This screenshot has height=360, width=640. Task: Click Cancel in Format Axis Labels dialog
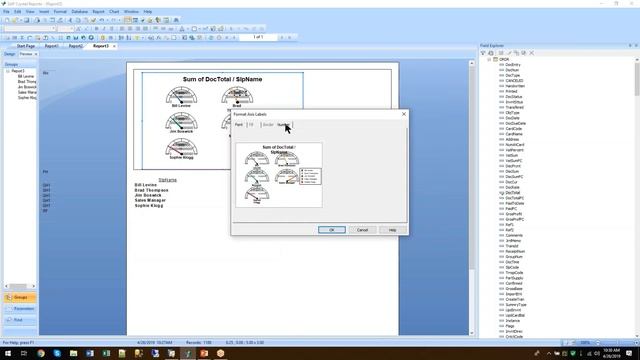(x=362, y=230)
